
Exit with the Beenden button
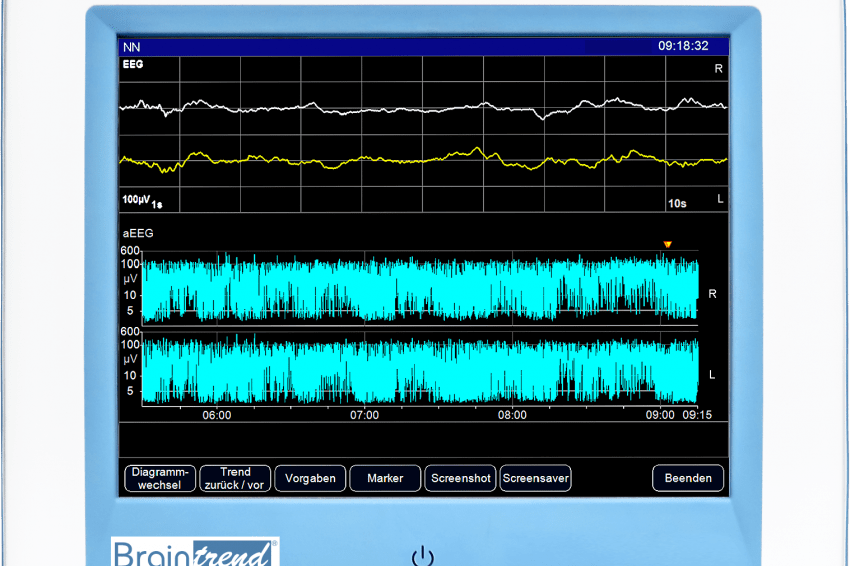688,478
